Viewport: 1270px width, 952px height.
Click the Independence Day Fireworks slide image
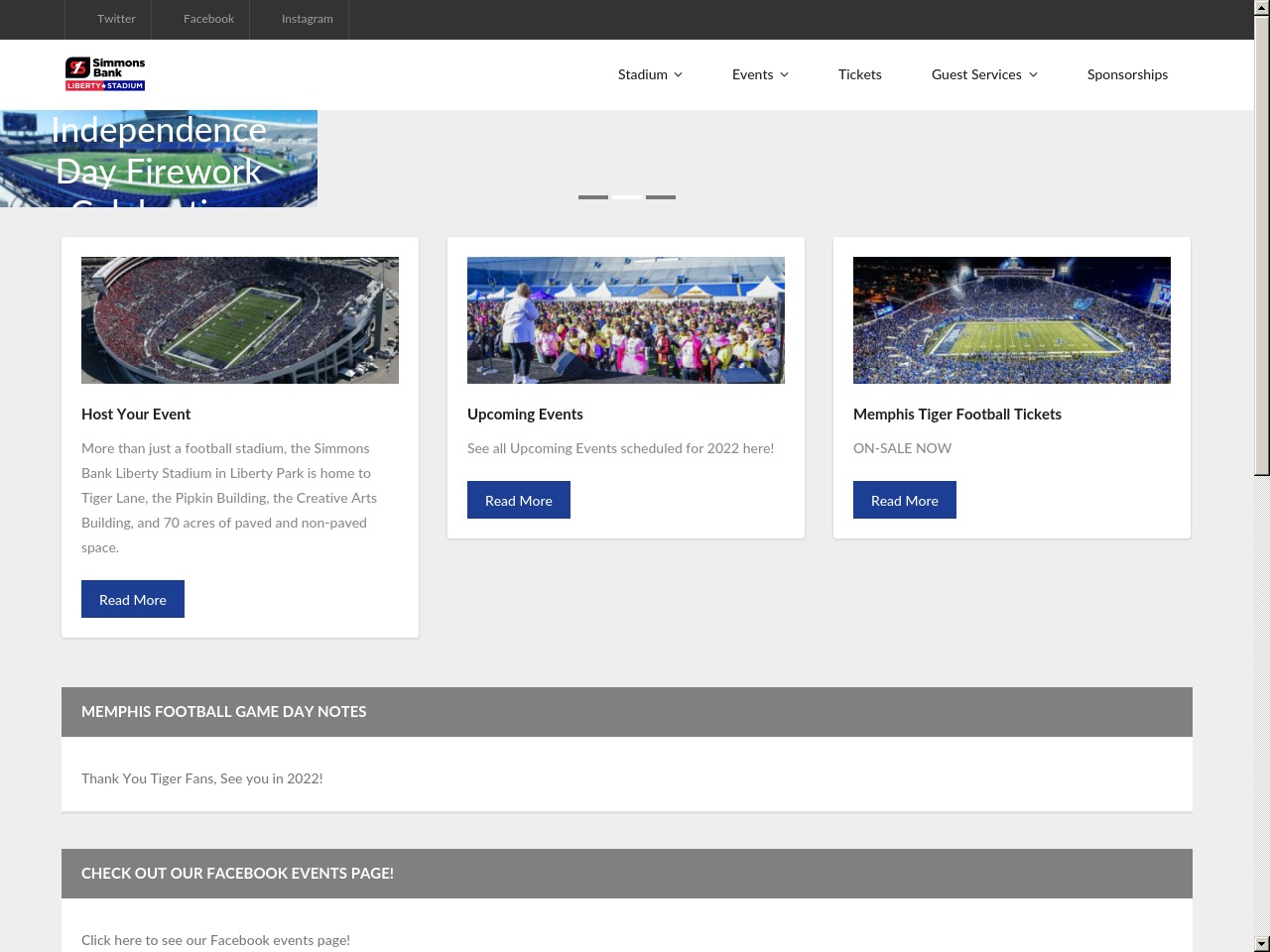click(x=159, y=159)
